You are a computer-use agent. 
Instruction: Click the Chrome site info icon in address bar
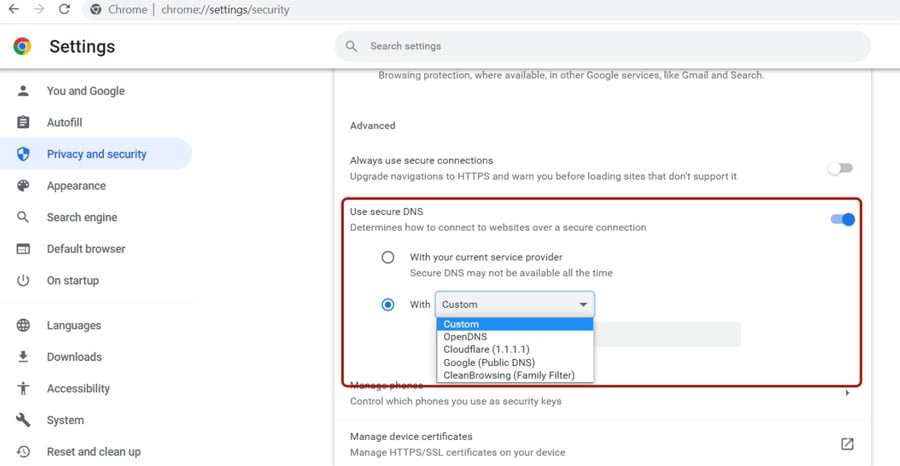(96, 10)
